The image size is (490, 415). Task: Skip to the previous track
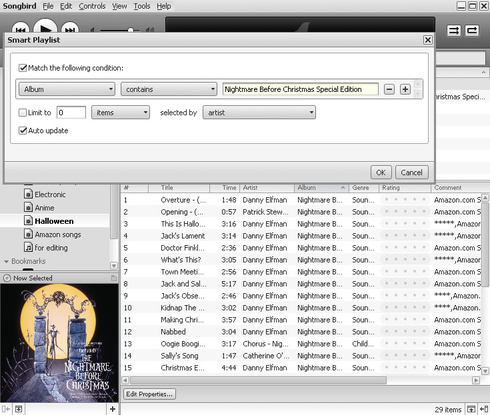(21, 29)
